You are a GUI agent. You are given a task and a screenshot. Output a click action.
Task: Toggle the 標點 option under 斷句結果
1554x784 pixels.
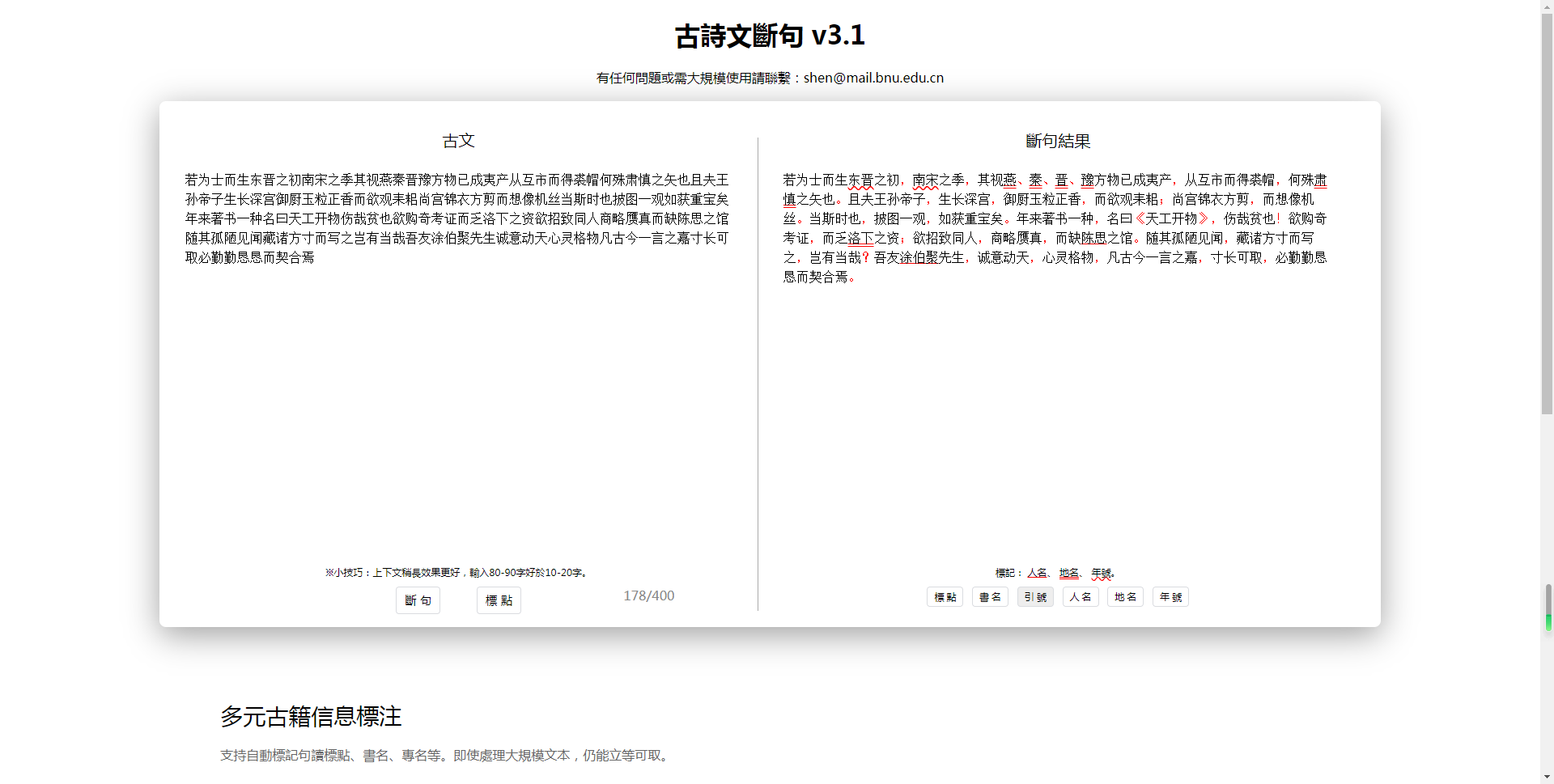[x=945, y=597]
